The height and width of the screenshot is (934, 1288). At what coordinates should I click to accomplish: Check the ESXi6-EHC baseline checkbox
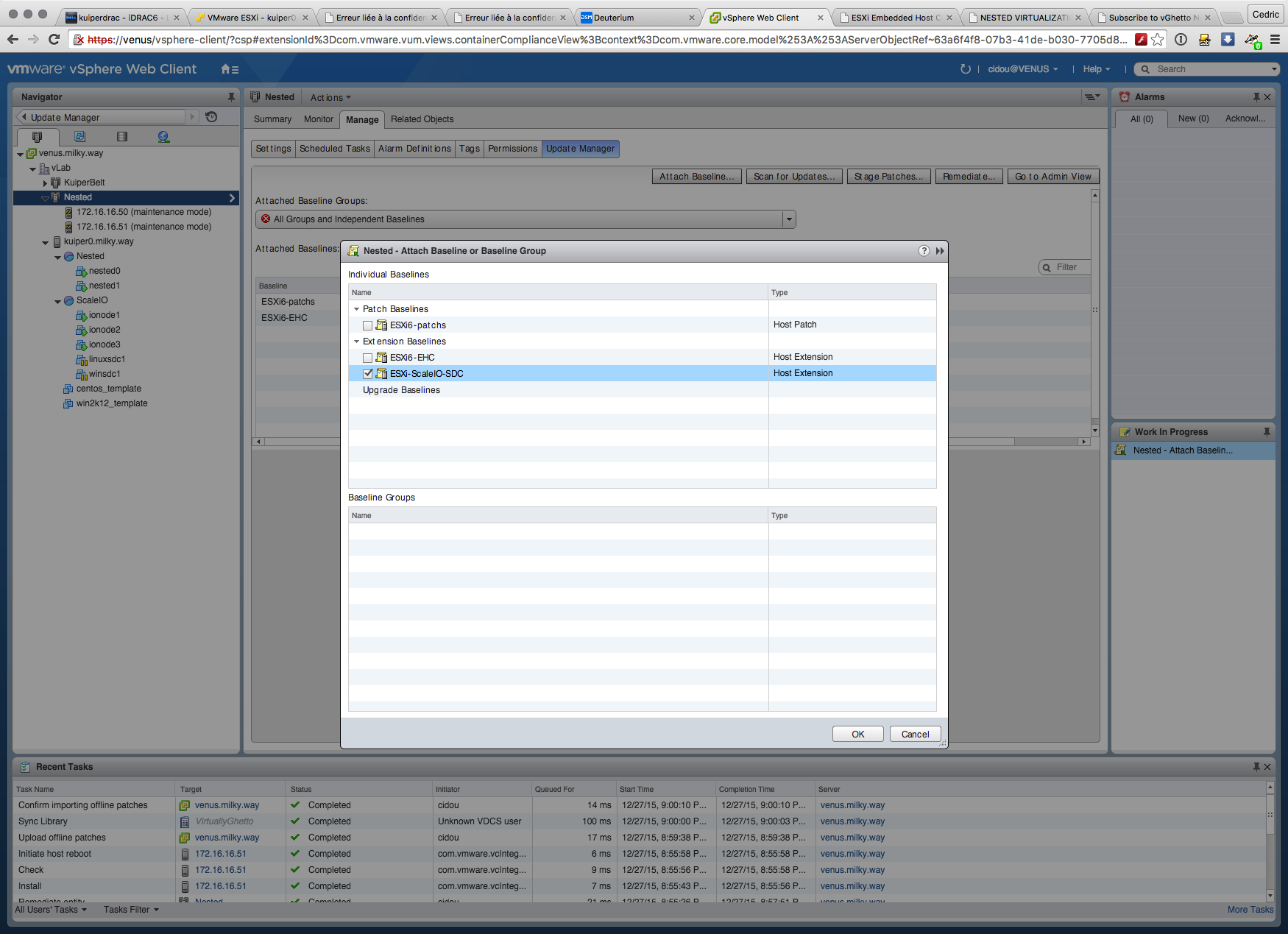368,358
